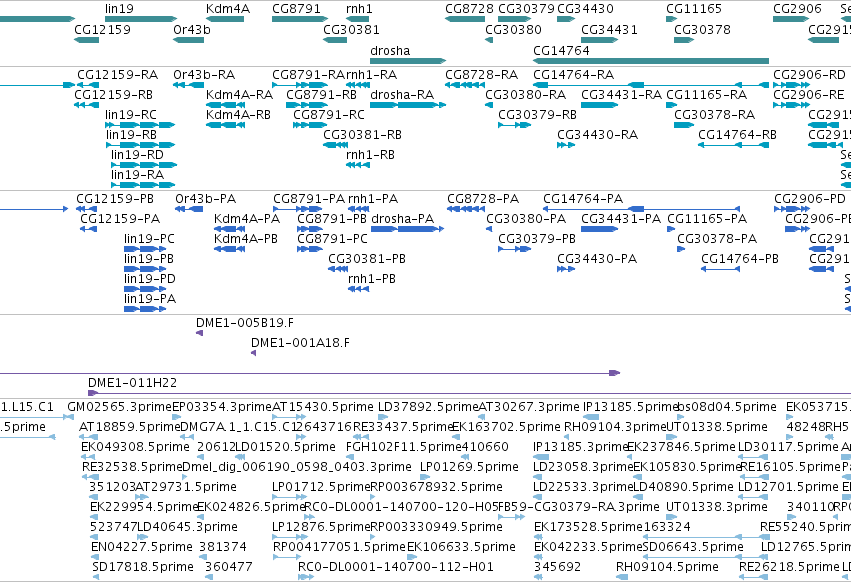Click the SD17818.5prime EST label
Screen dimensions: 851x582
click(x=143, y=567)
